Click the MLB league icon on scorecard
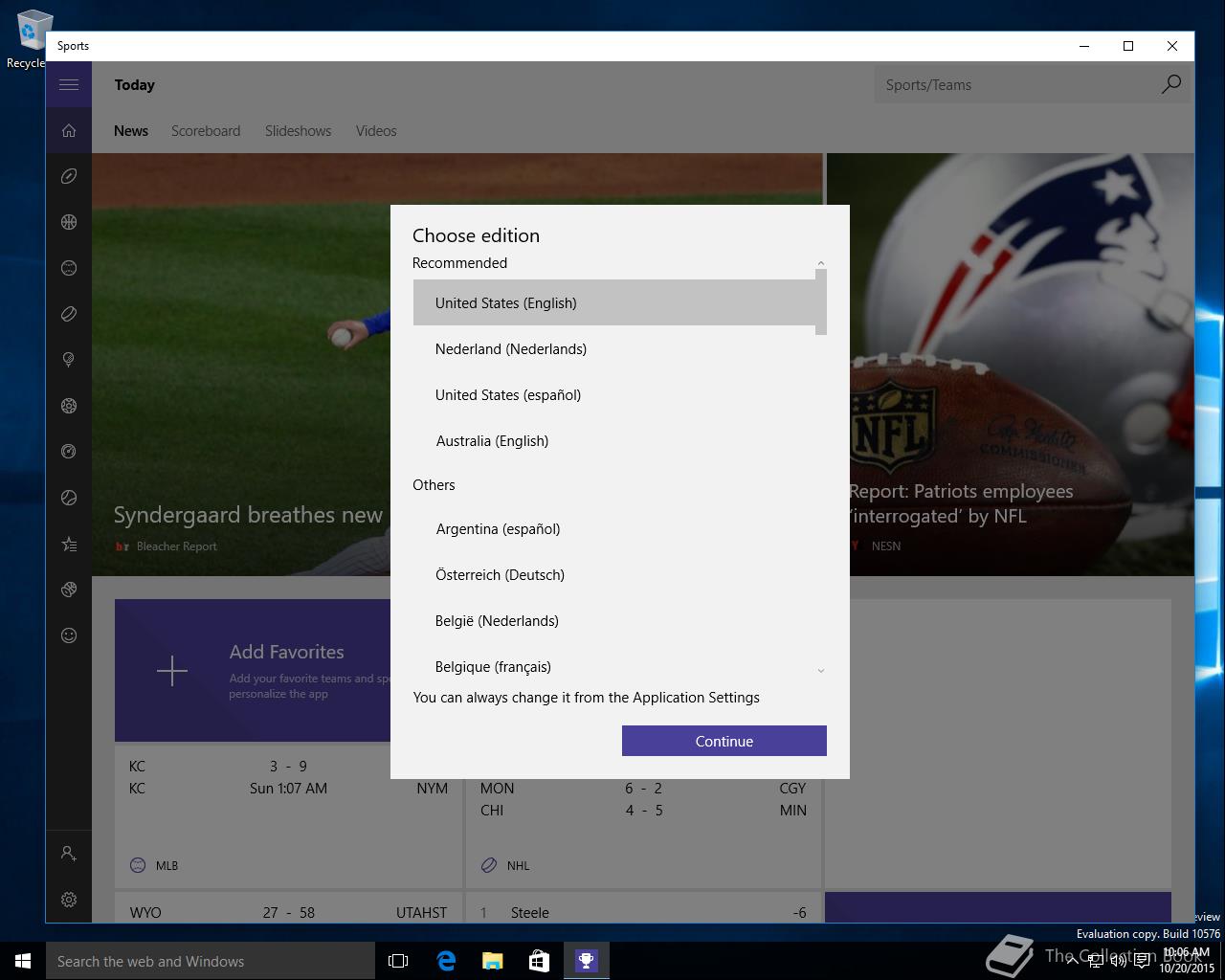Screen dimensions: 1225x980 [138, 865]
